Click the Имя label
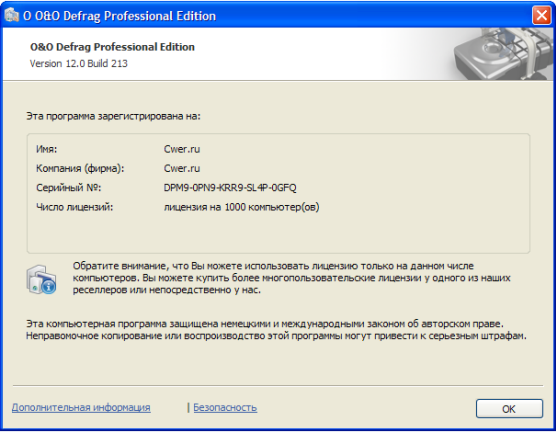Viewport: 556px width, 432px height. [46, 149]
